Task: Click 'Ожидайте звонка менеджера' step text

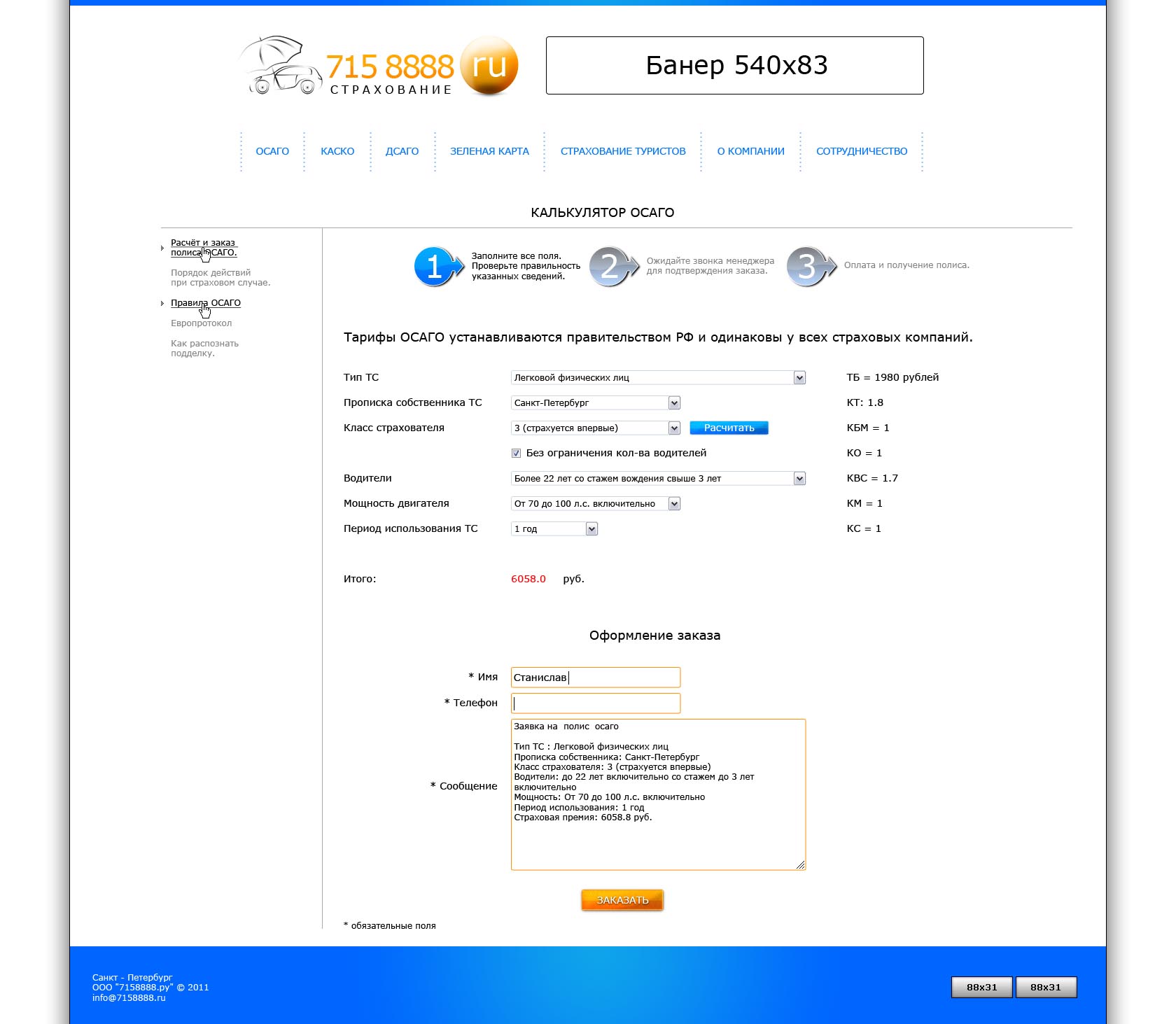Action: coord(710,261)
